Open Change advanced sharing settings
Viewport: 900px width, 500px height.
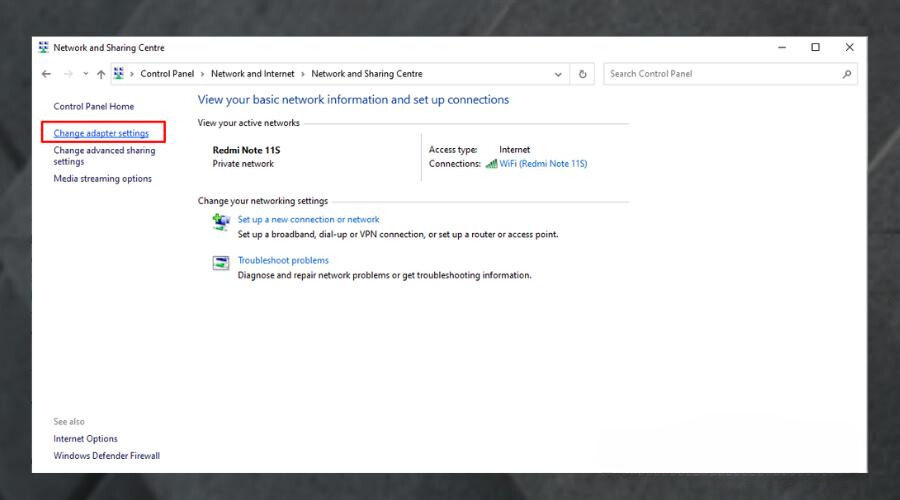coord(104,151)
